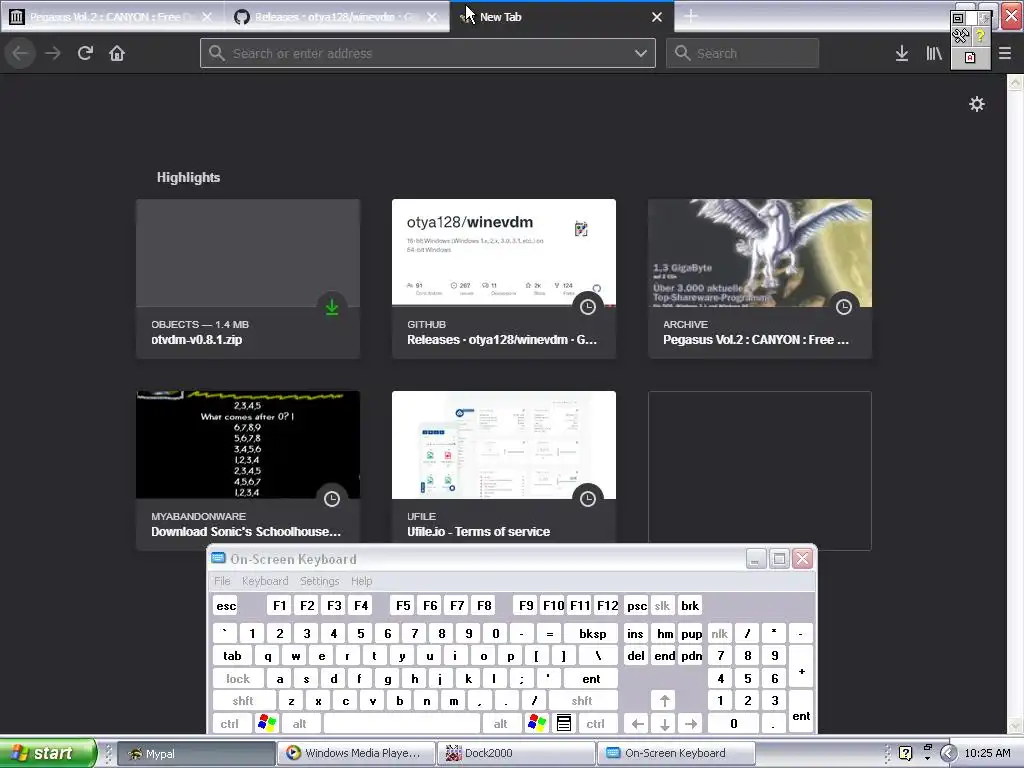Click the up arrow key on keyboard
This screenshot has width=1024, height=768.
[664, 701]
